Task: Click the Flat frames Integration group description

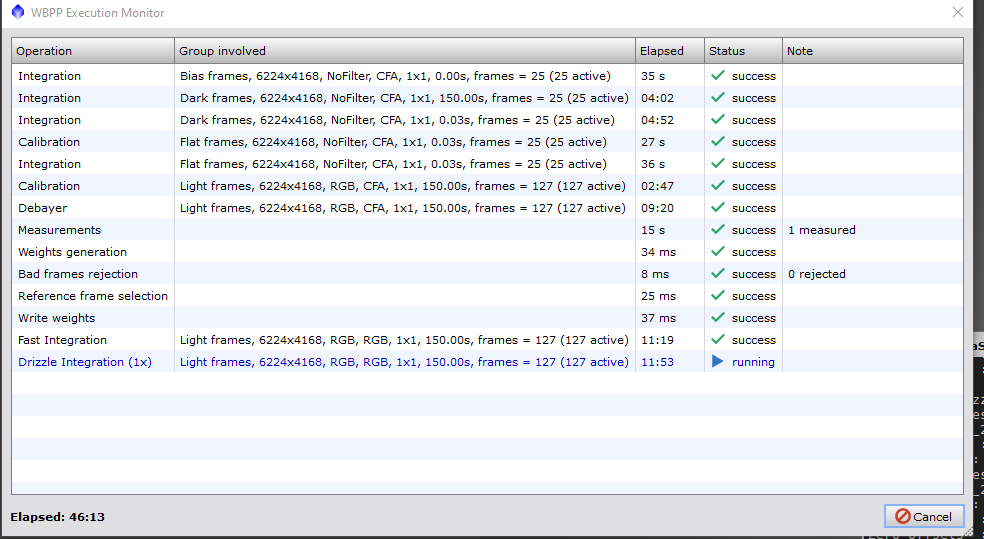Action: [393, 164]
